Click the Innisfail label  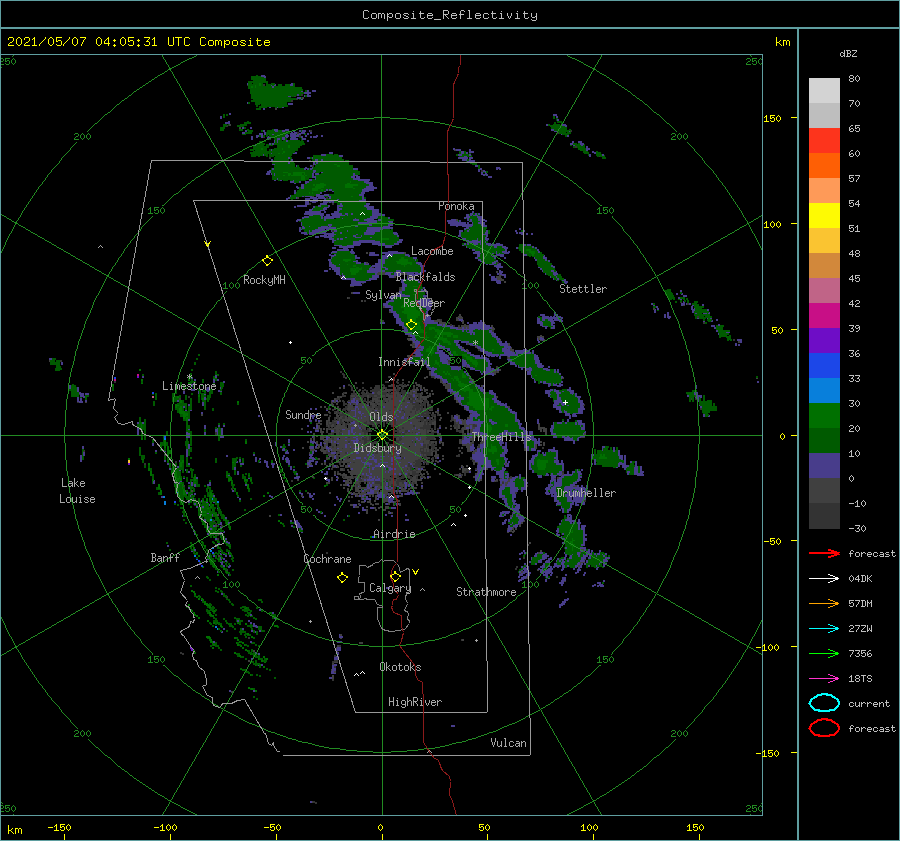[404, 362]
